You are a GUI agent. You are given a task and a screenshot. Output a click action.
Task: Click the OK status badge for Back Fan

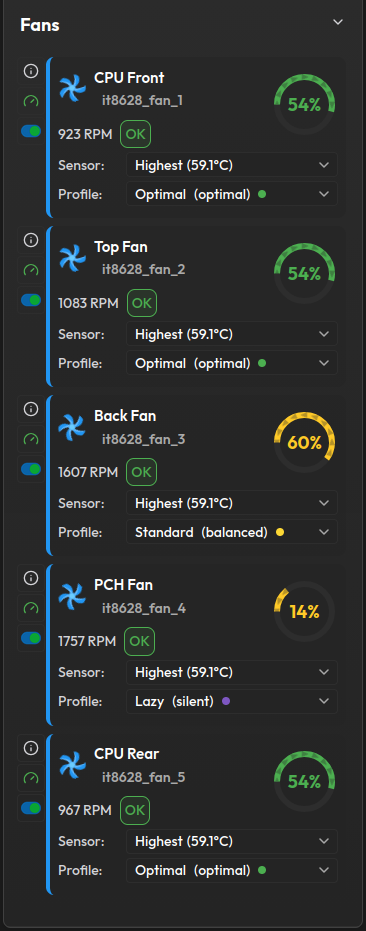pyautogui.click(x=141, y=472)
